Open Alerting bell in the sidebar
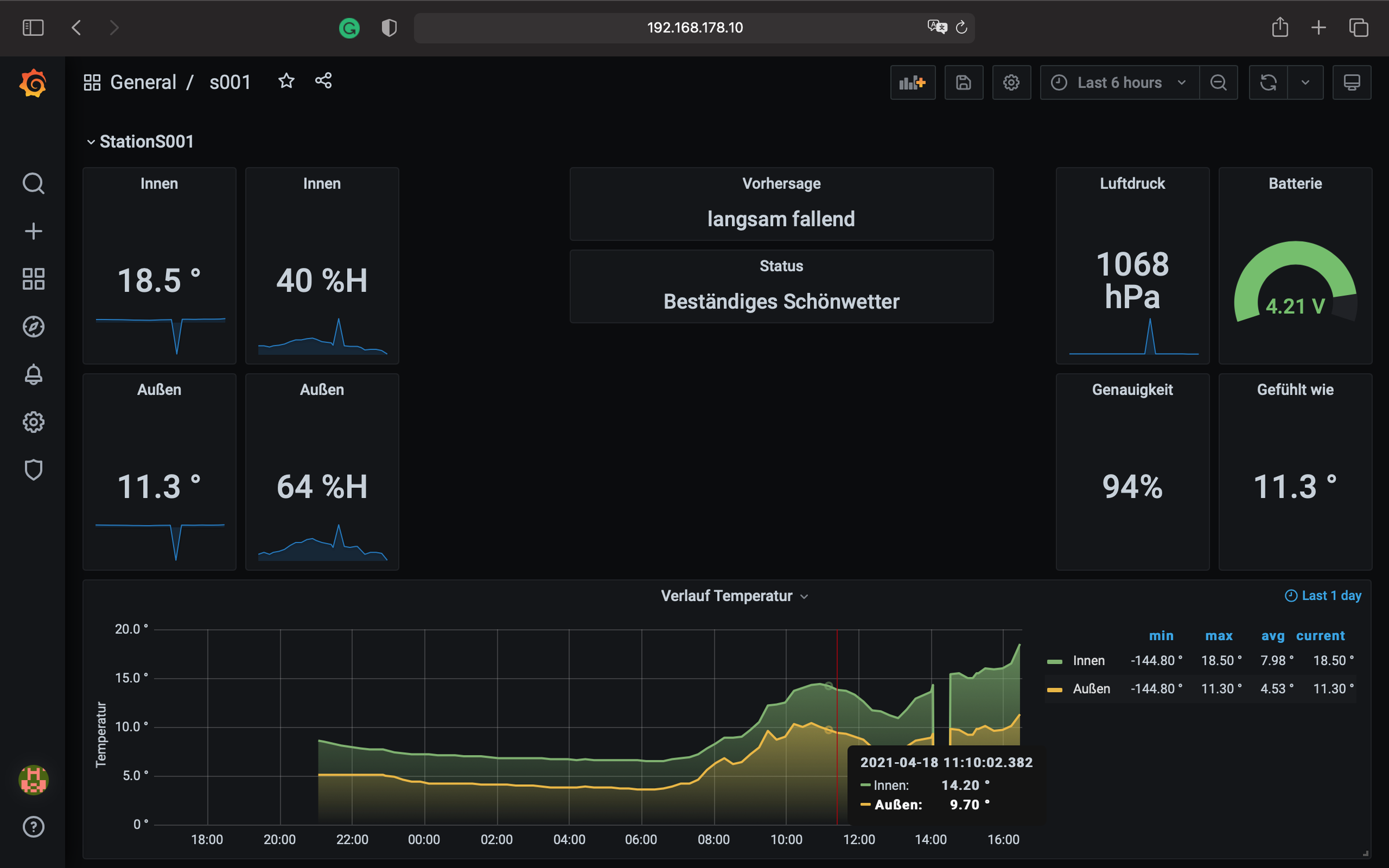Screen dimensions: 1389x868 [34, 374]
